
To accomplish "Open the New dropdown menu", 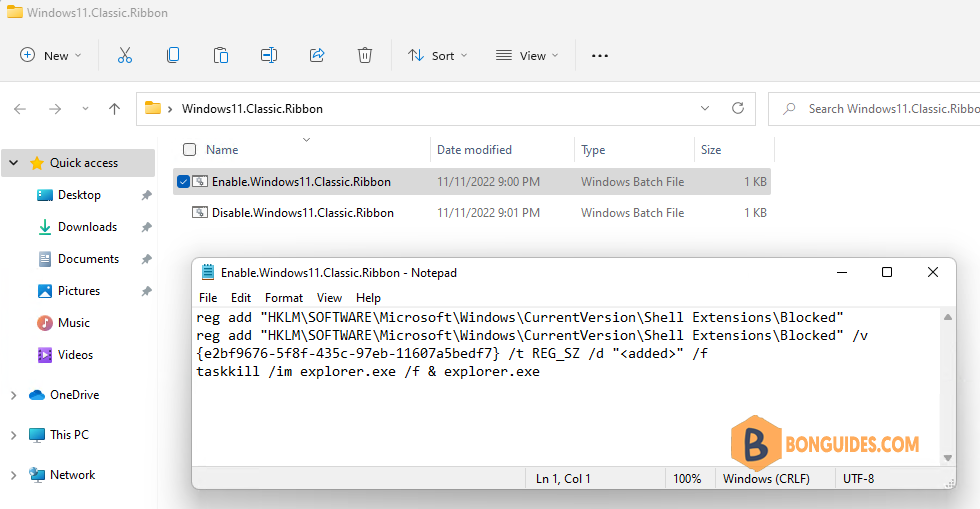I will tap(51, 56).
